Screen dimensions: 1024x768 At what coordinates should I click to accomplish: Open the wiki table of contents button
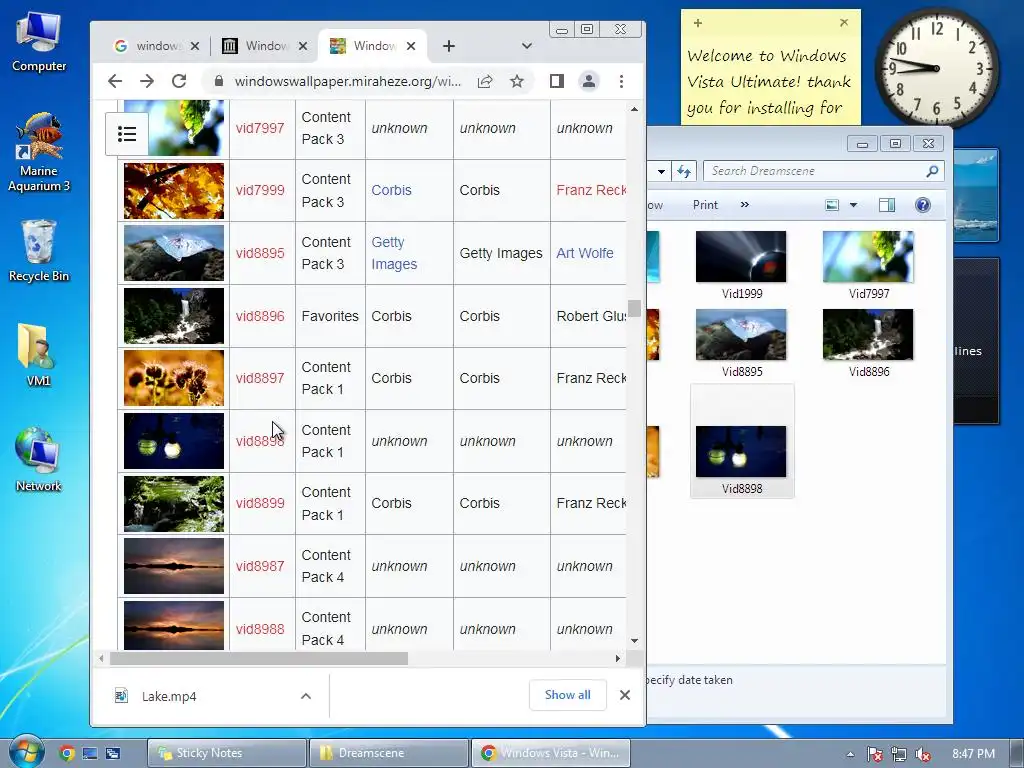[x=127, y=134]
